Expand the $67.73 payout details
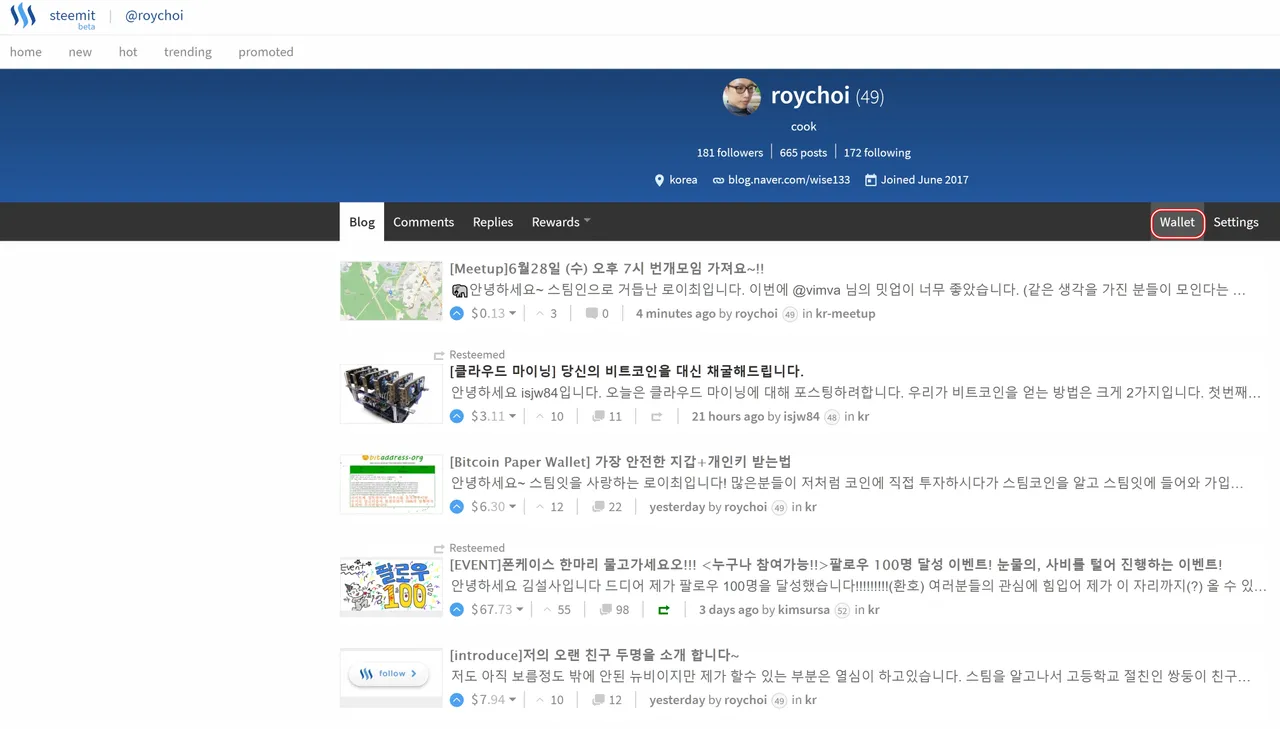 pos(498,609)
